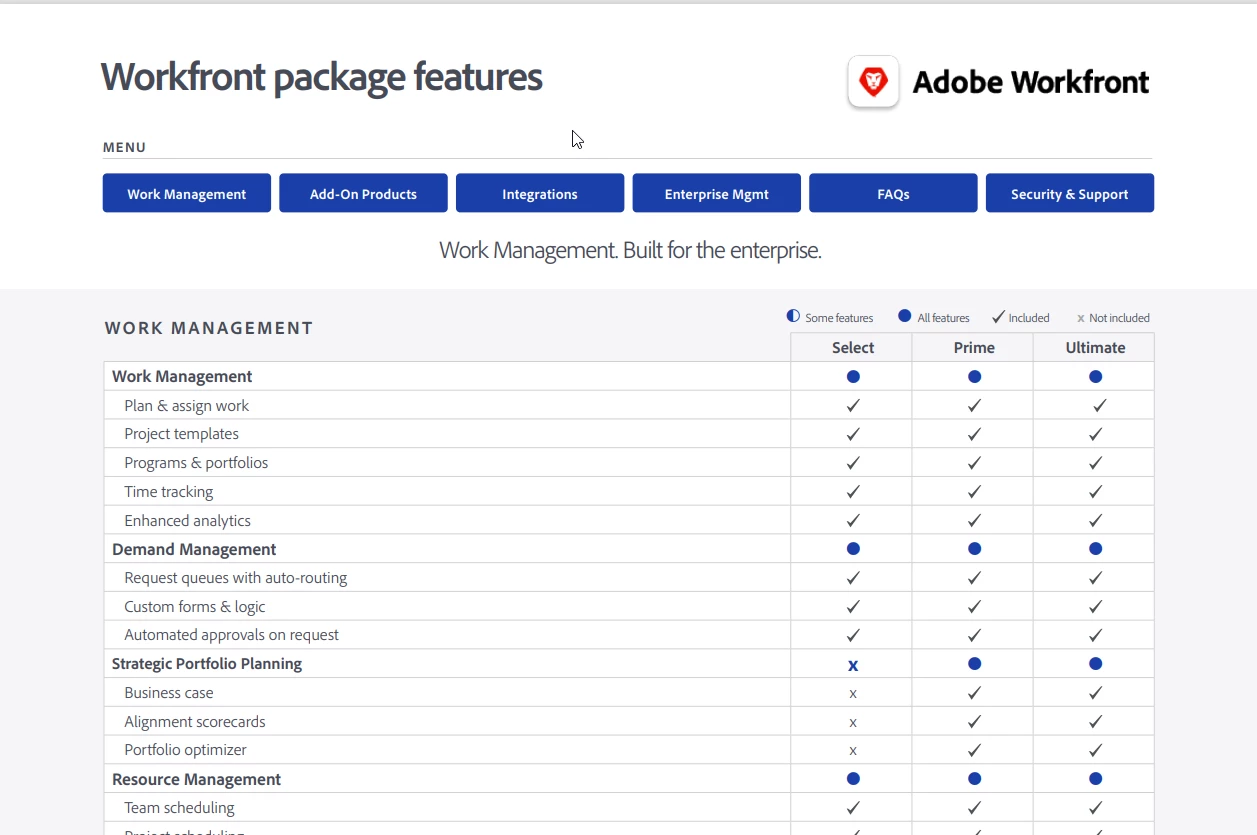Click the 'MENU' label above the buttons

pyautogui.click(x=125, y=147)
